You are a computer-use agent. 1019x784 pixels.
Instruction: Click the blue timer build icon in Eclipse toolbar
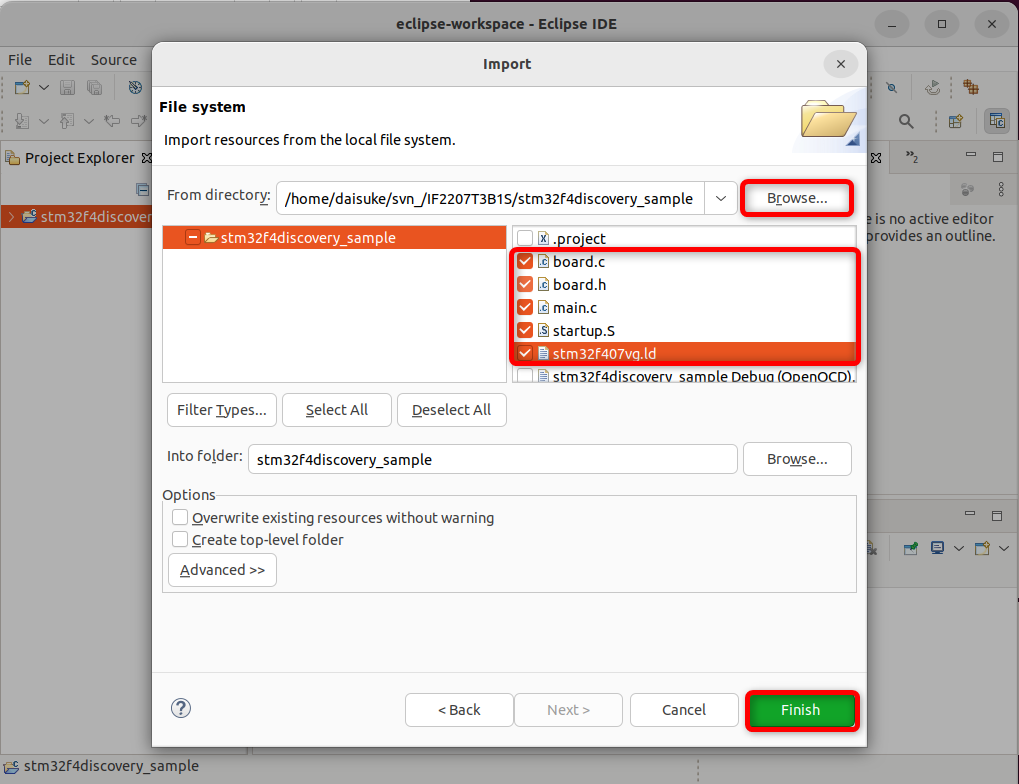pyautogui.click(x=135, y=87)
